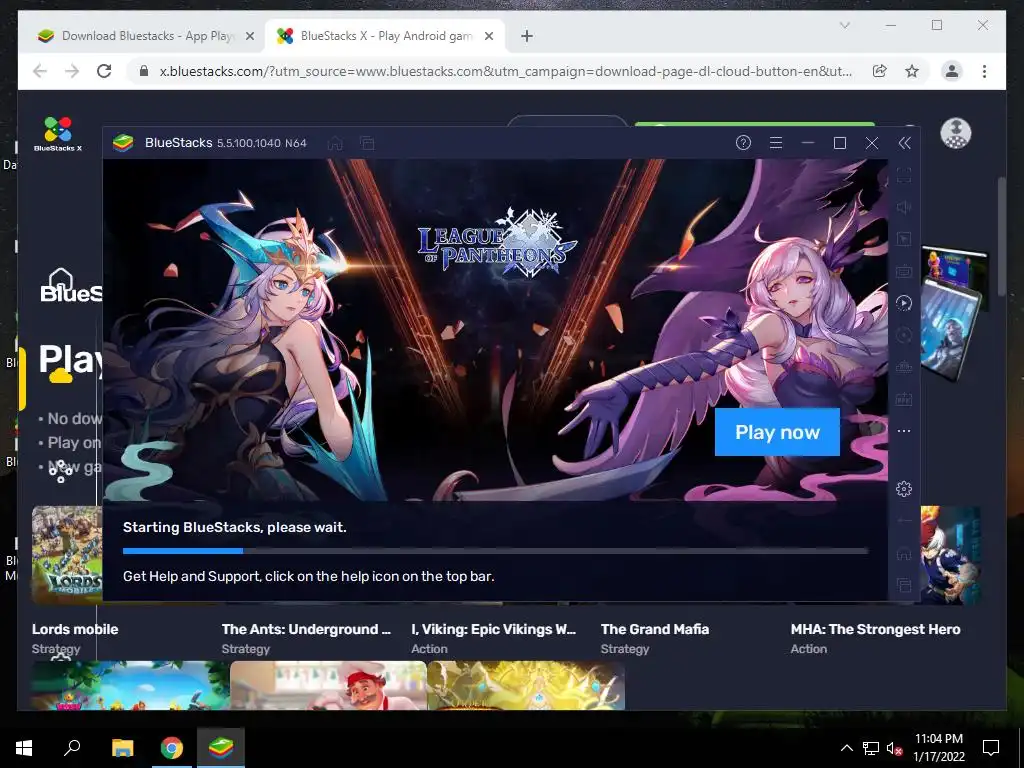Open File Explorer from taskbar
This screenshot has height=768, width=1024.
(122, 748)
